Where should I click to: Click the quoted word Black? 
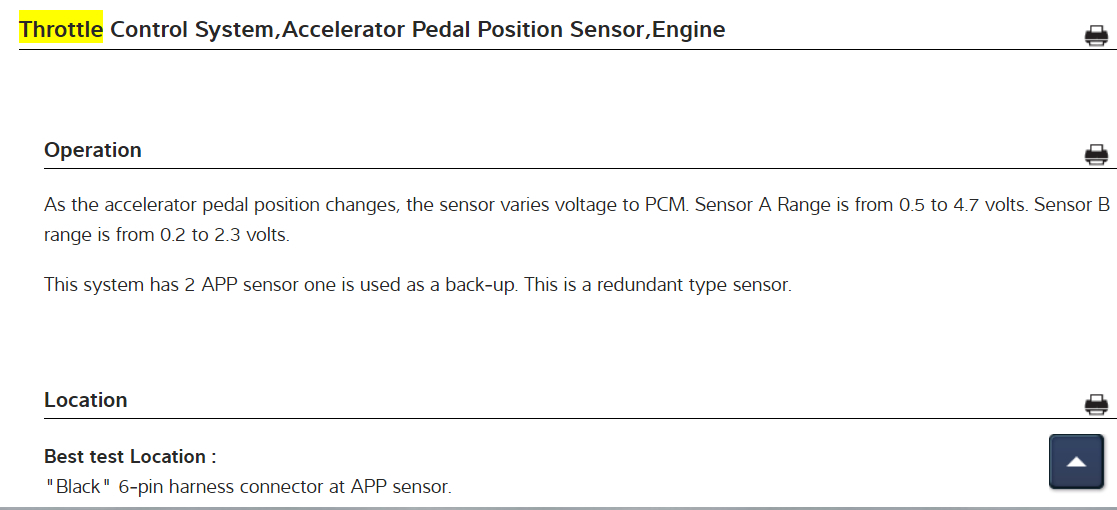[x=79, y=488]
